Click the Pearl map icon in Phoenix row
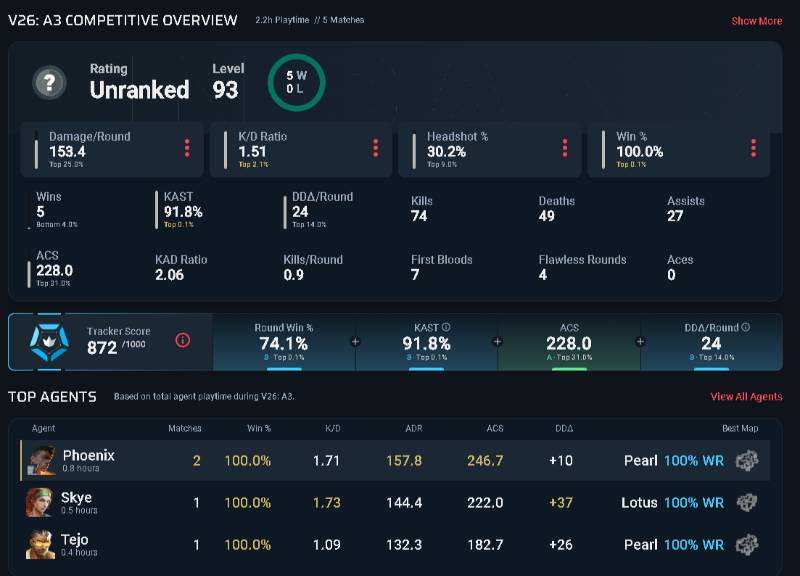The height and width of the screenshot is (576, 800). click(x=747, y=460)
